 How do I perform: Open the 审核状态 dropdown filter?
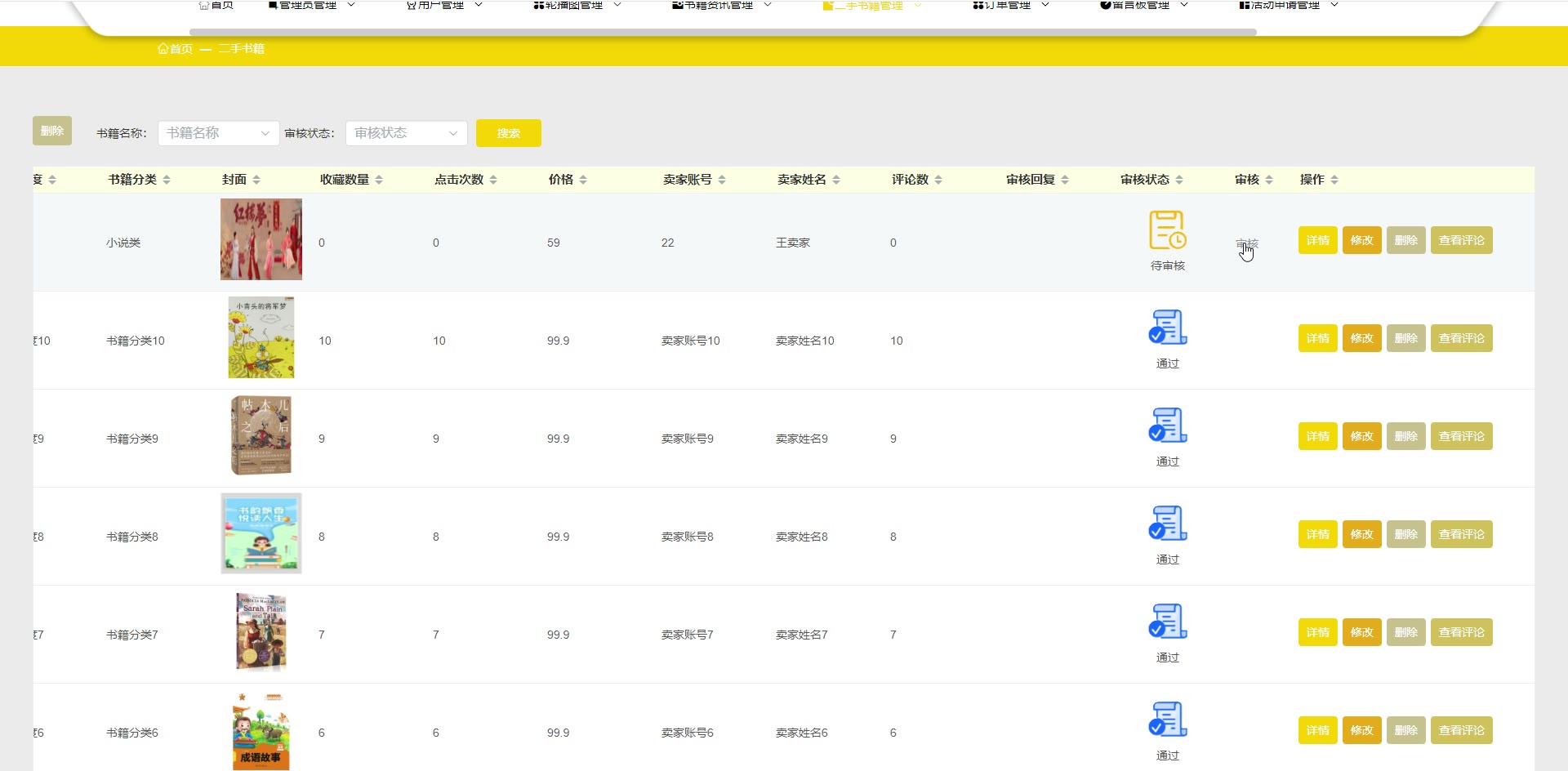(406, 133)
